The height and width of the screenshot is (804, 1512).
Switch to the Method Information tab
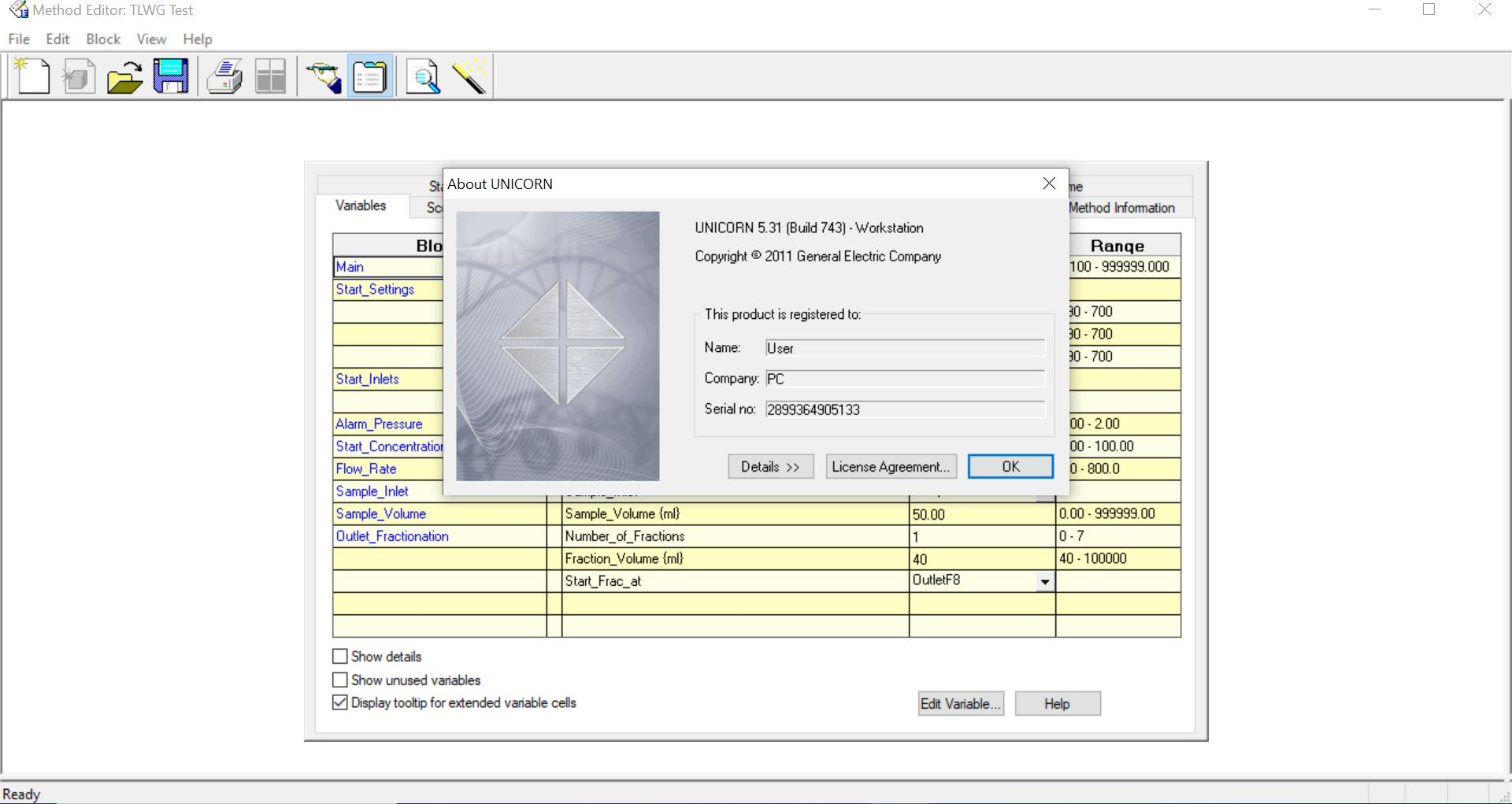click(1121, 207)
